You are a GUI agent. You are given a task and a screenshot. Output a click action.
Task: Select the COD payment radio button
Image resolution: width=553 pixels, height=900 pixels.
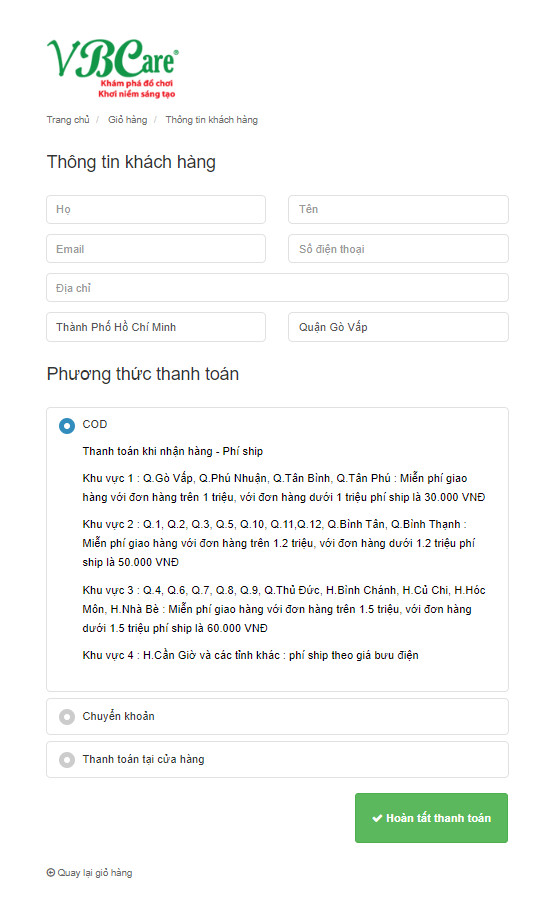(x=67, y=426)
